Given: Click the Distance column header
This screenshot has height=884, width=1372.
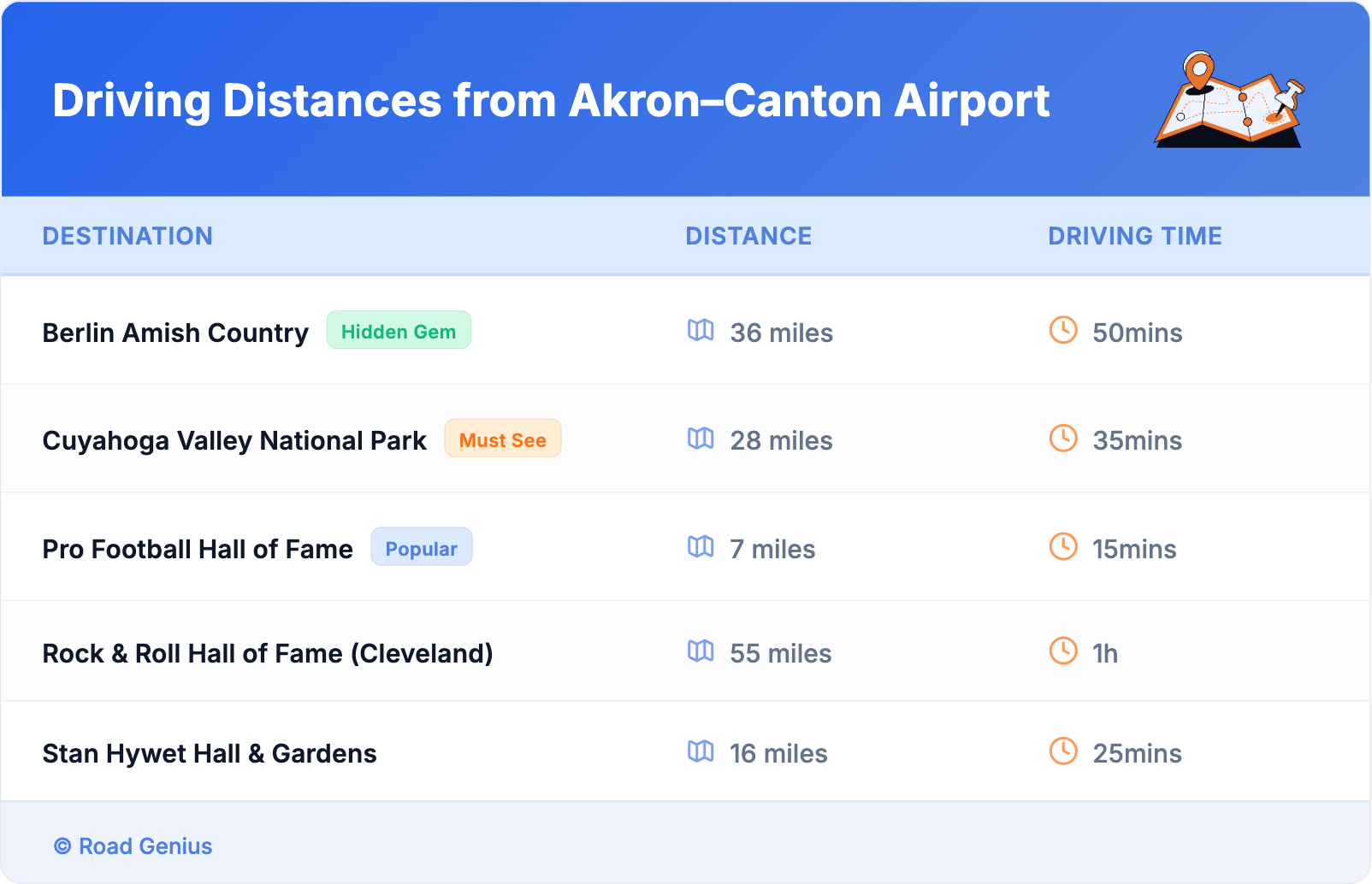Looking at the screenshot, I should [x=748, y=236].
